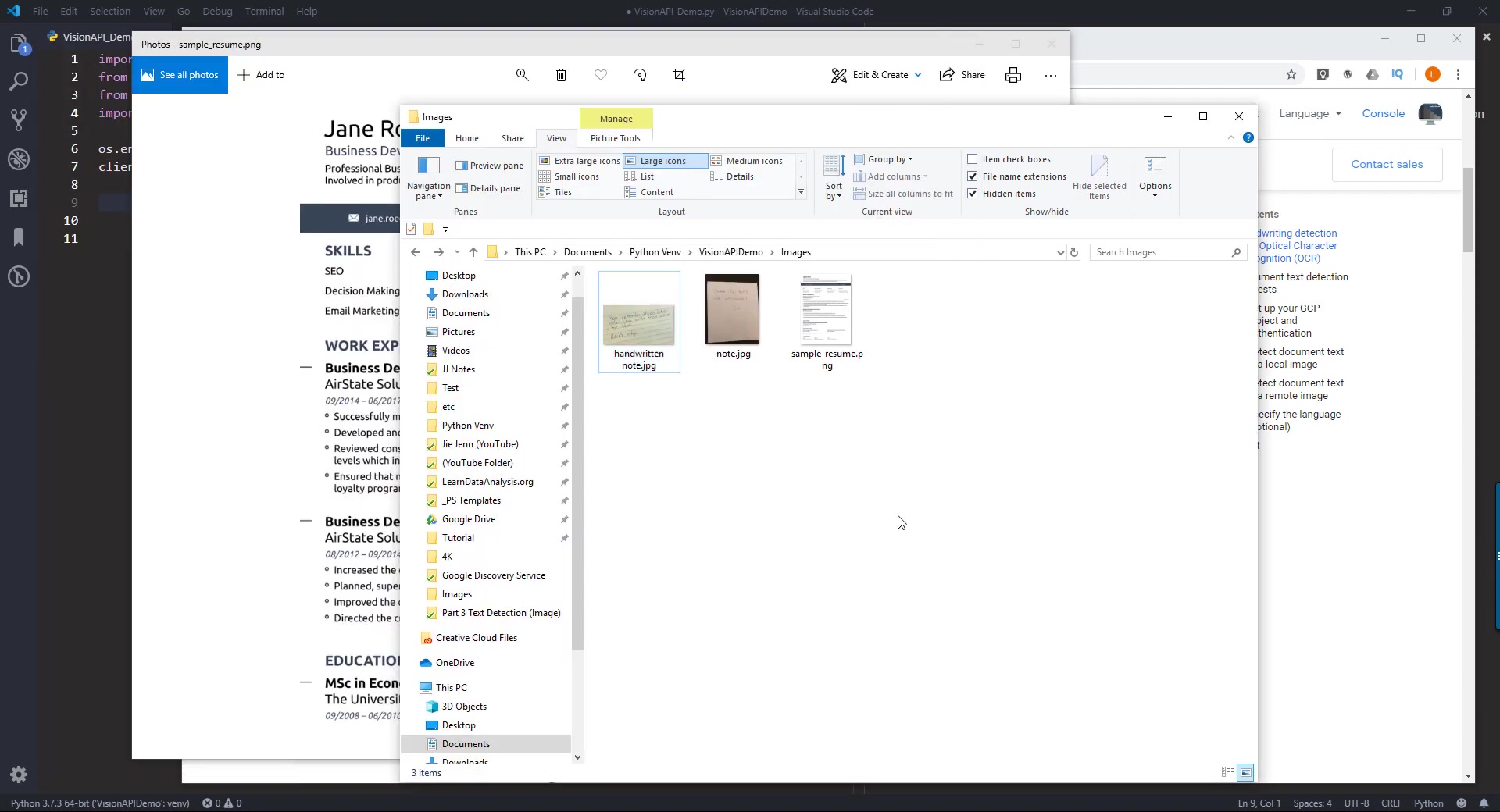Select the handwritten note.jpg thumbnail

pos(639,322)
